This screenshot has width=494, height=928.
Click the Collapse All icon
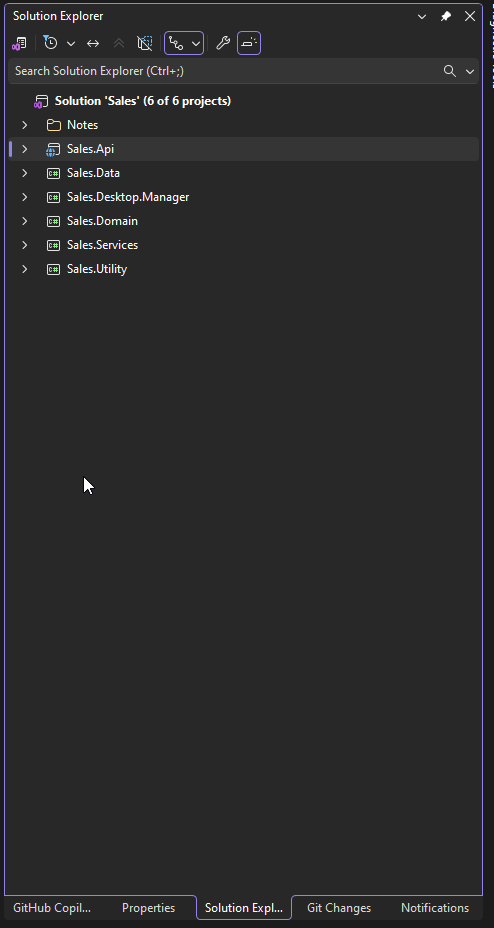click(119, 43)
